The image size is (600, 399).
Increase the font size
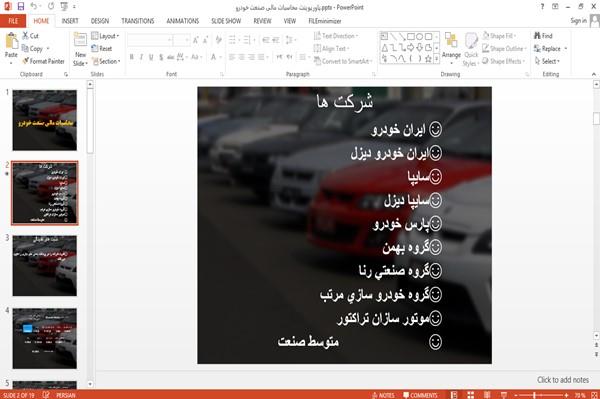click(196, 40)
